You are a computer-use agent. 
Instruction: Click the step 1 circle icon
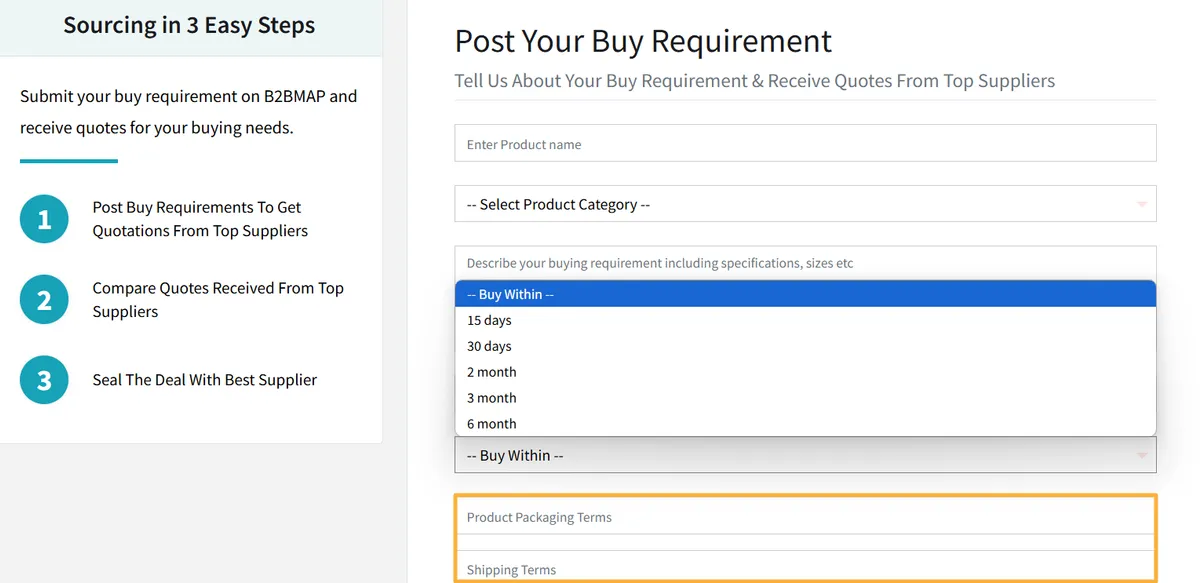tap(44, 219)
